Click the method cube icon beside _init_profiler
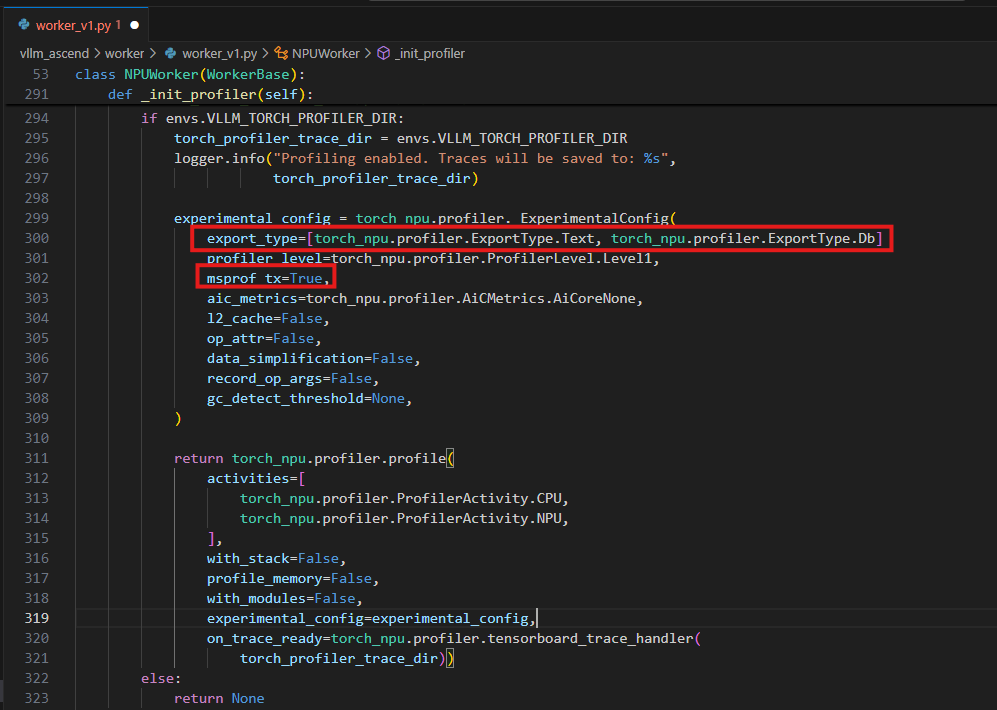Viewport: 997px width, 710px height. pos(383,54)
